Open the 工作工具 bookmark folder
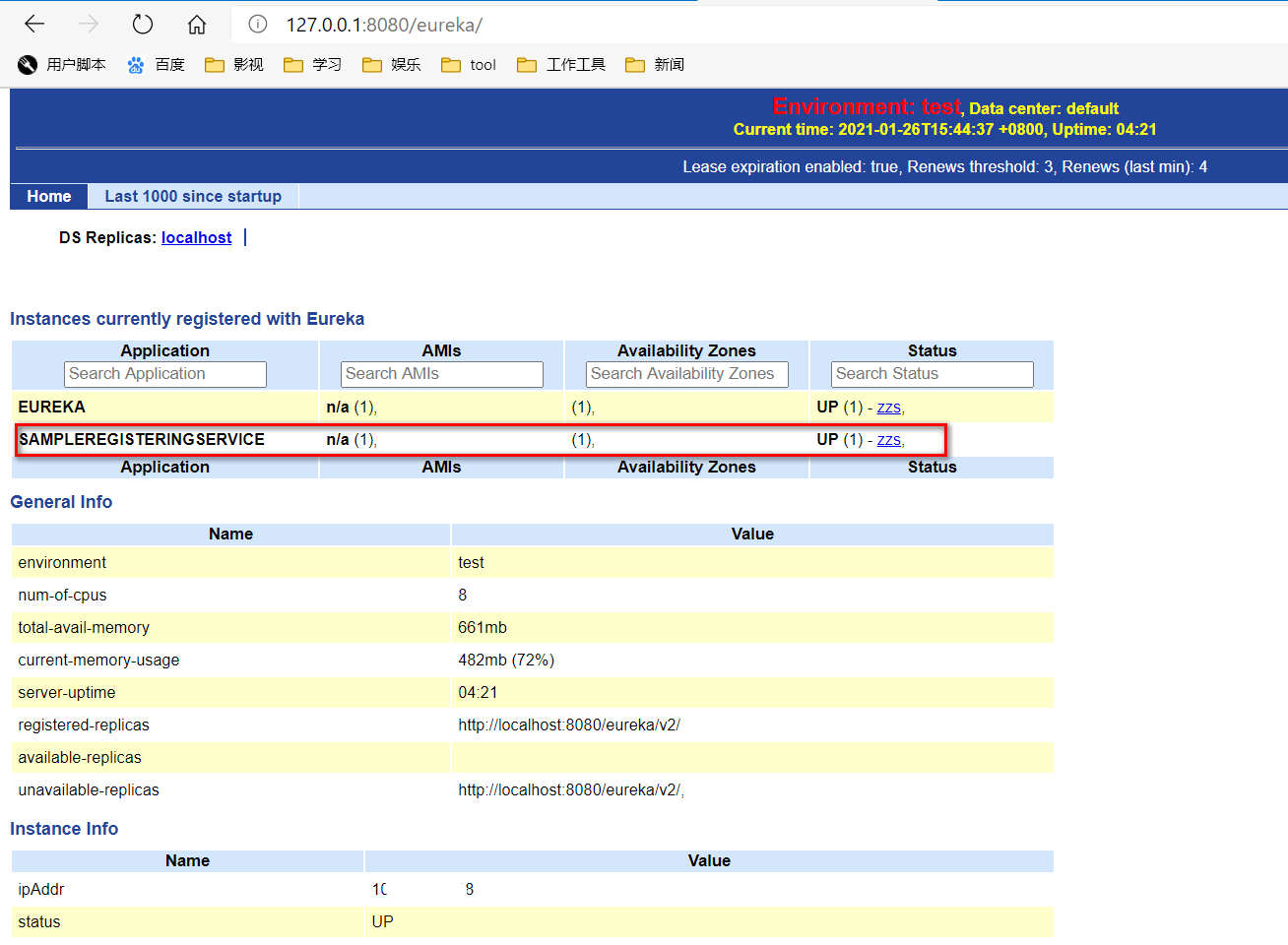Image resolution: width=1288 pixels, height=945 pixels. [561, 65]
